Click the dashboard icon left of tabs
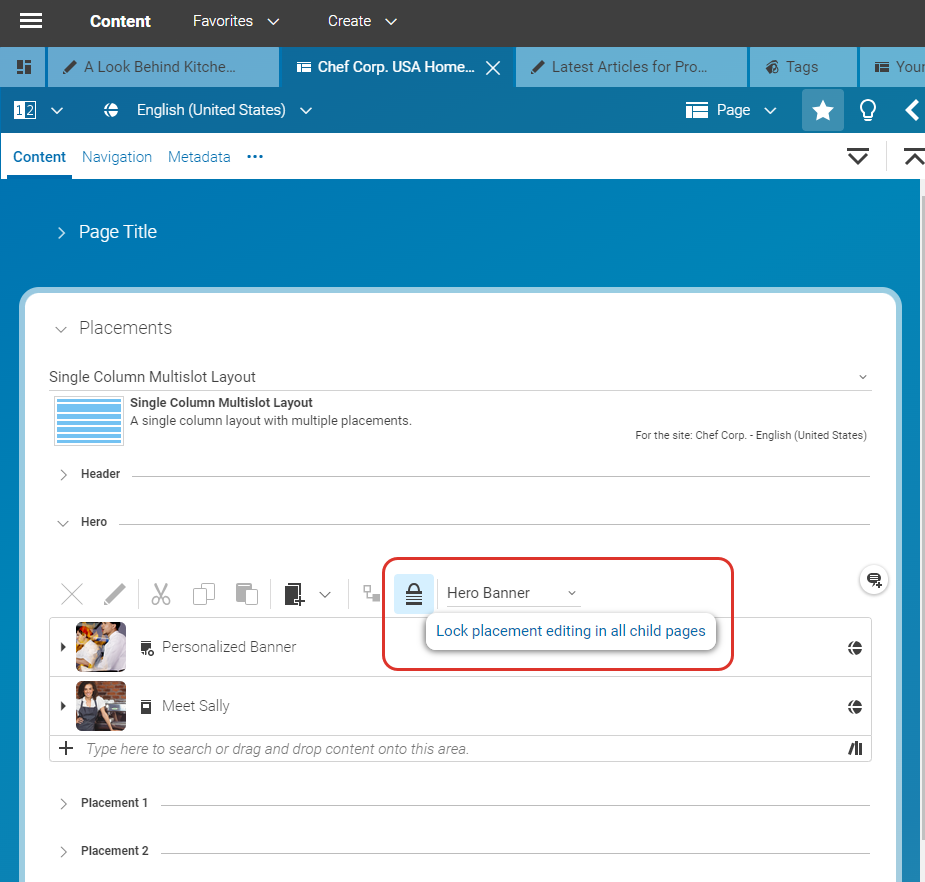Screen dimensions: 925x882 coord(24,67)
